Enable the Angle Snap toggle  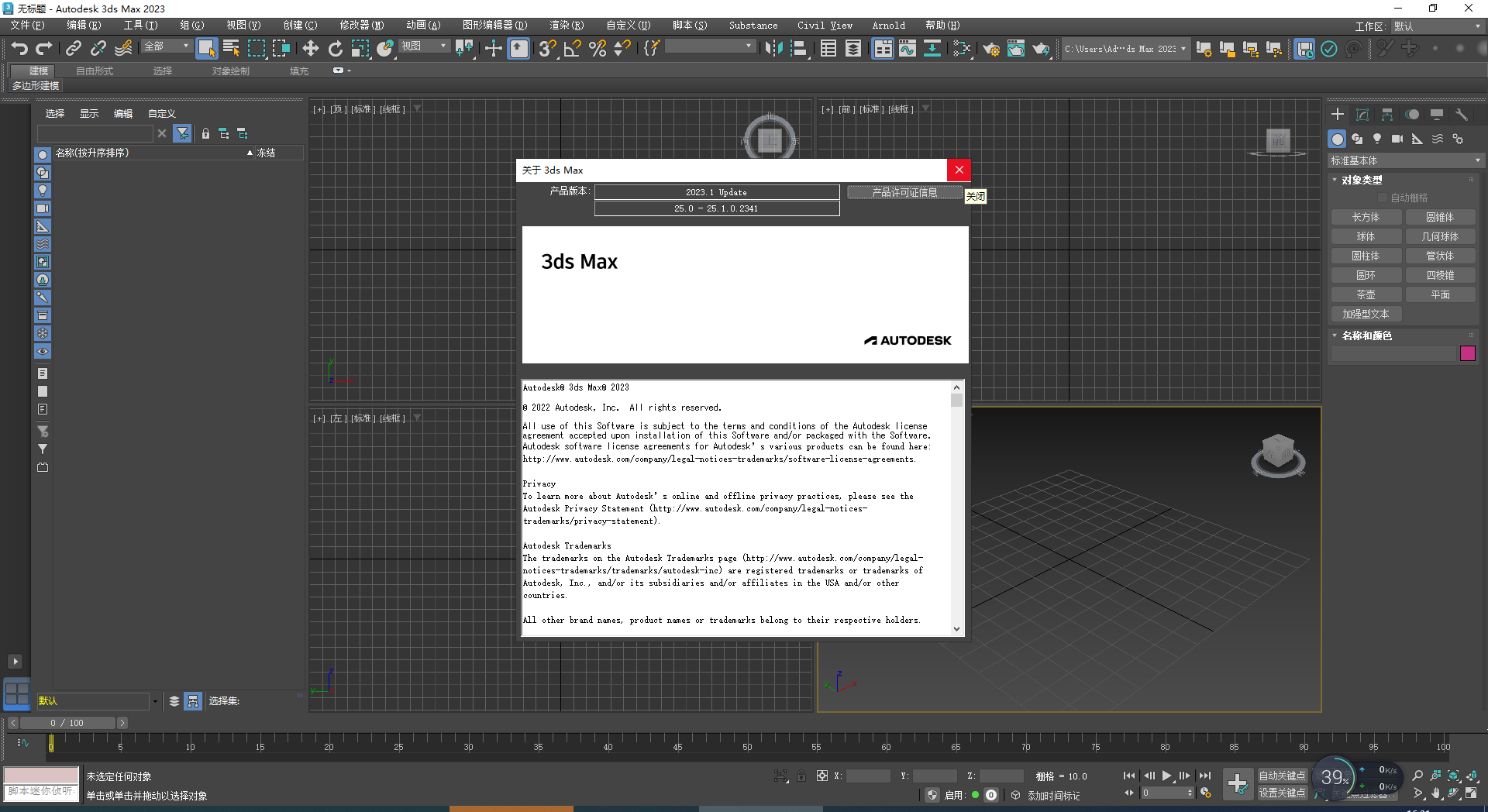(571, 48)
